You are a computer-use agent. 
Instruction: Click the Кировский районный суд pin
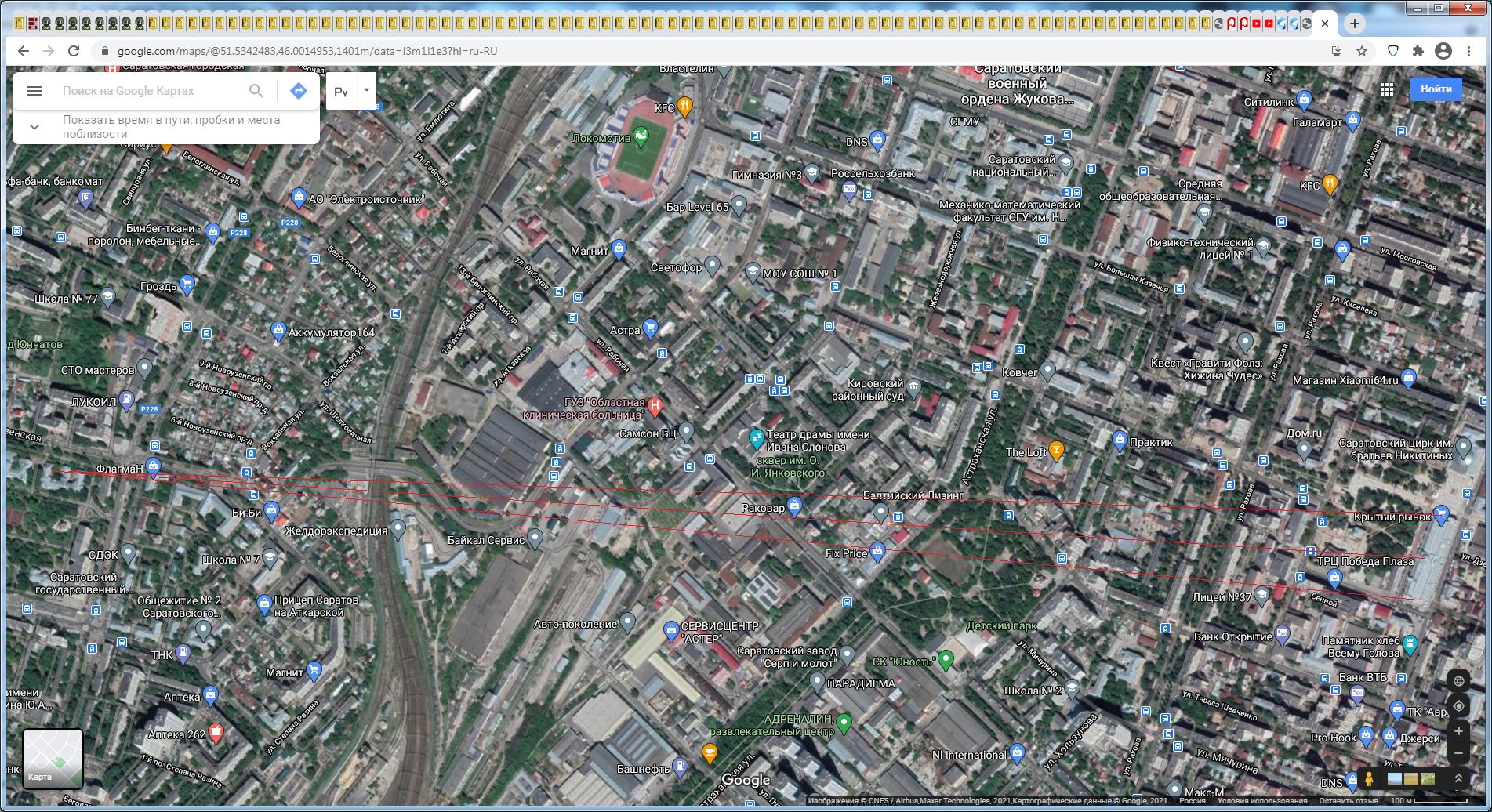click(913, 388)
